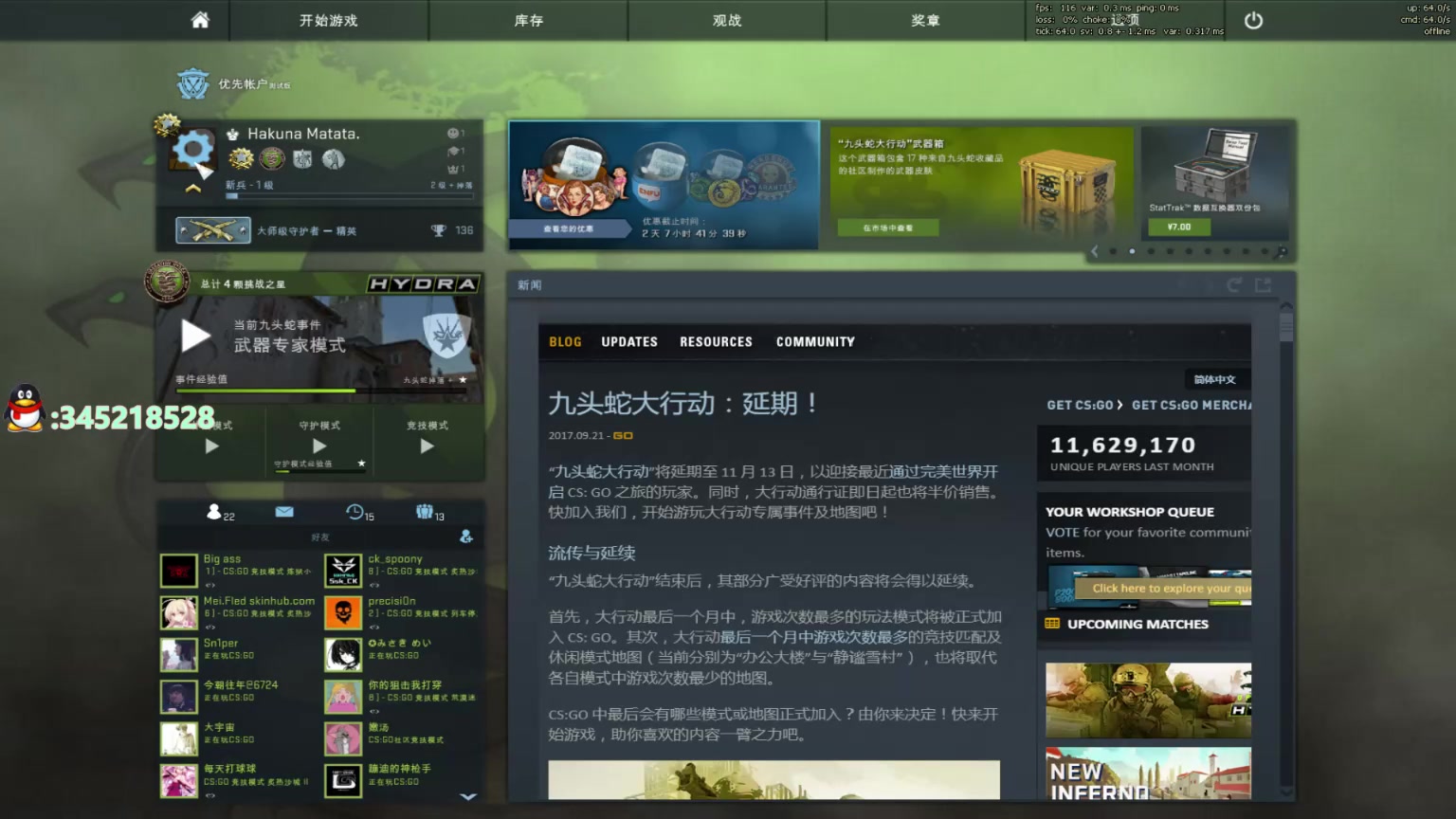Play the 武器专家模式 Hydra event
The image size is (1456, 819).
(195, 336)
